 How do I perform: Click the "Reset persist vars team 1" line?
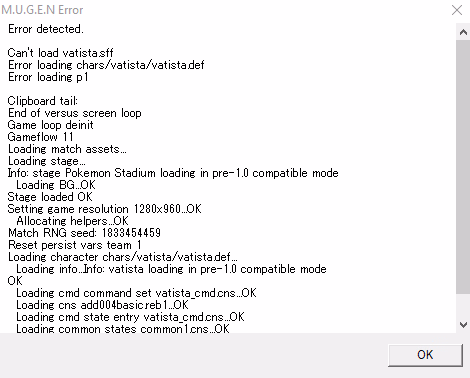click(x=75, y=245)
